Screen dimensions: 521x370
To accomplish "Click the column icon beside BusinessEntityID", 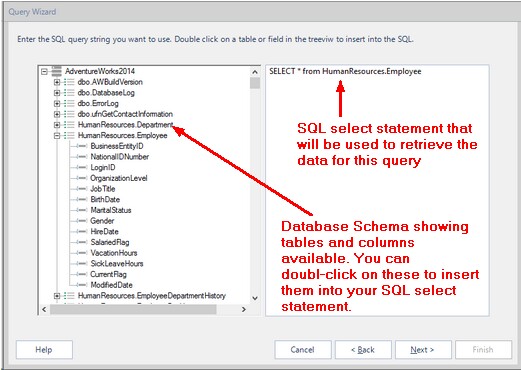I will click(82, 146).
